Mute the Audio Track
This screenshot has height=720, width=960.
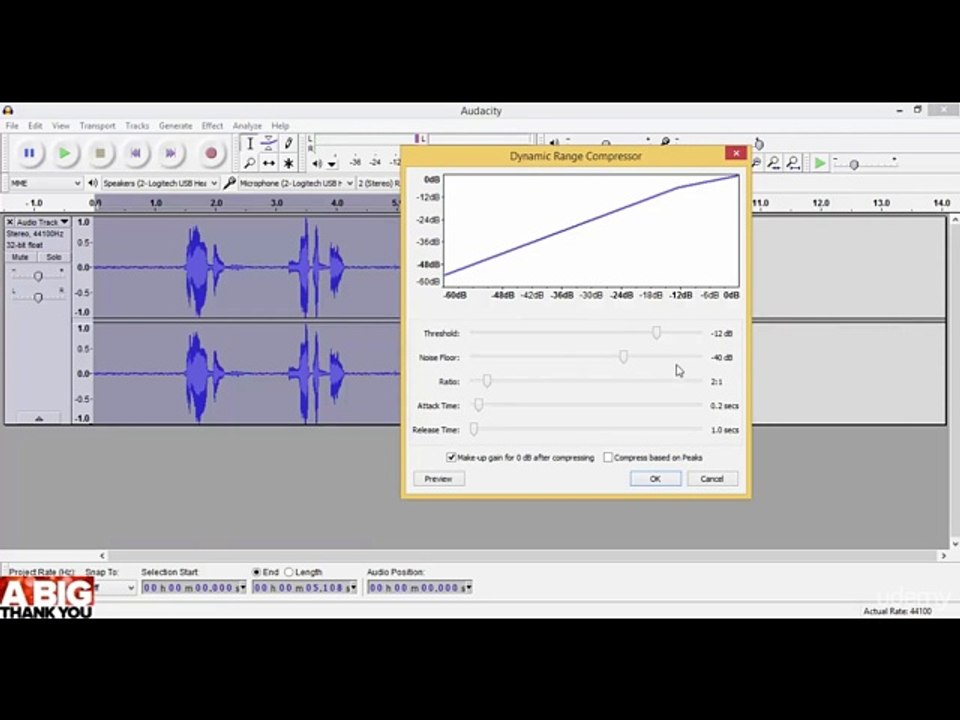pos(20,257)
